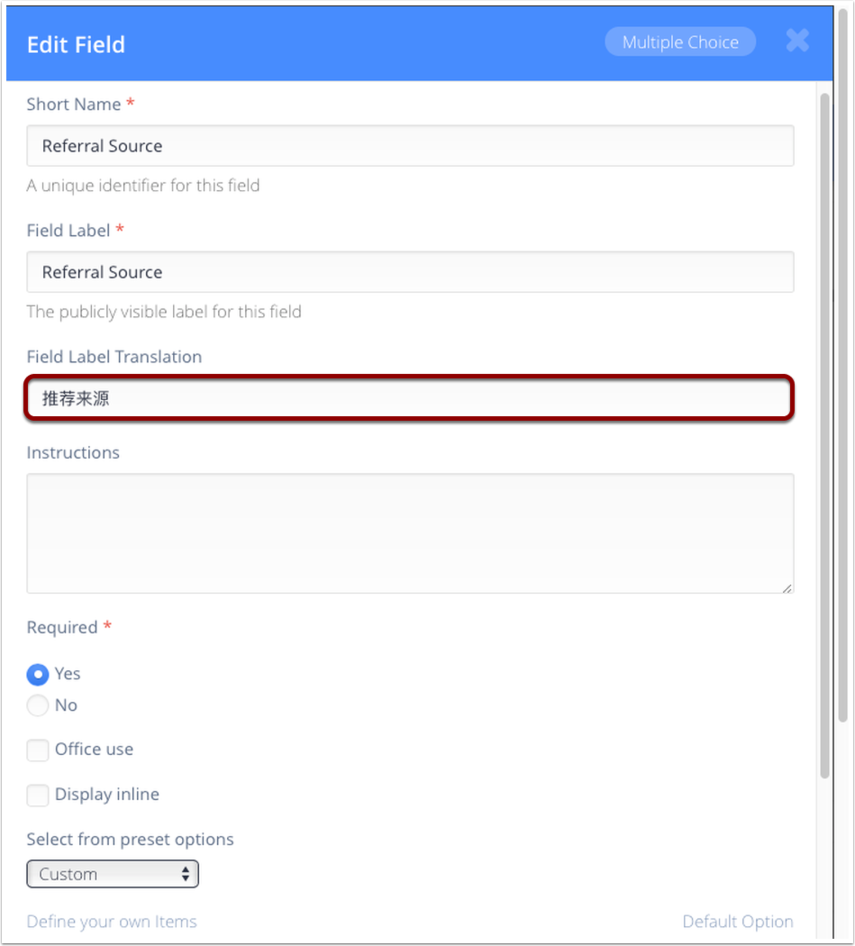Open the Custom preset options dropdown
Image resolution: width=855 pixels, height=946 pixels.
coord(113,874)
